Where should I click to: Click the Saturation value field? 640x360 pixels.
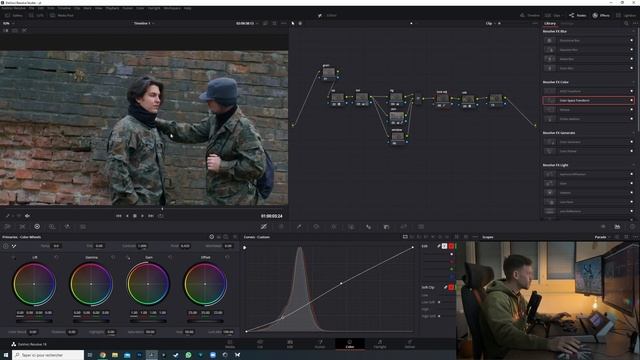[150, 332]
